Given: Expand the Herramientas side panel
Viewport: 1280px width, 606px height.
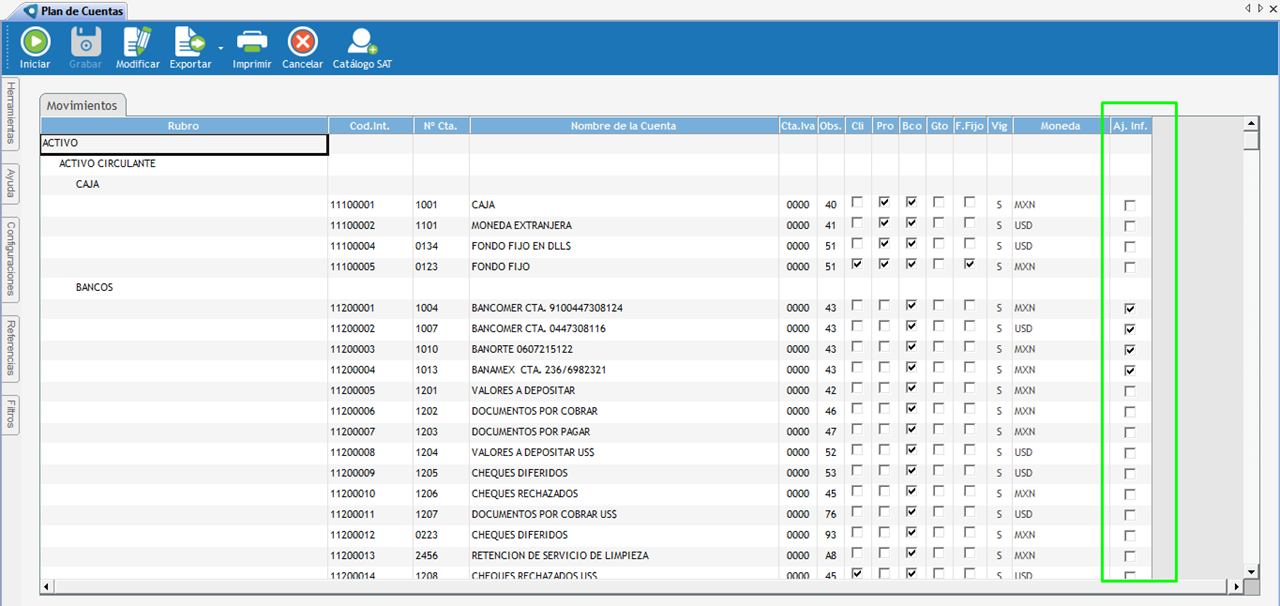Looking at the screenshot, I should (10, 115).
